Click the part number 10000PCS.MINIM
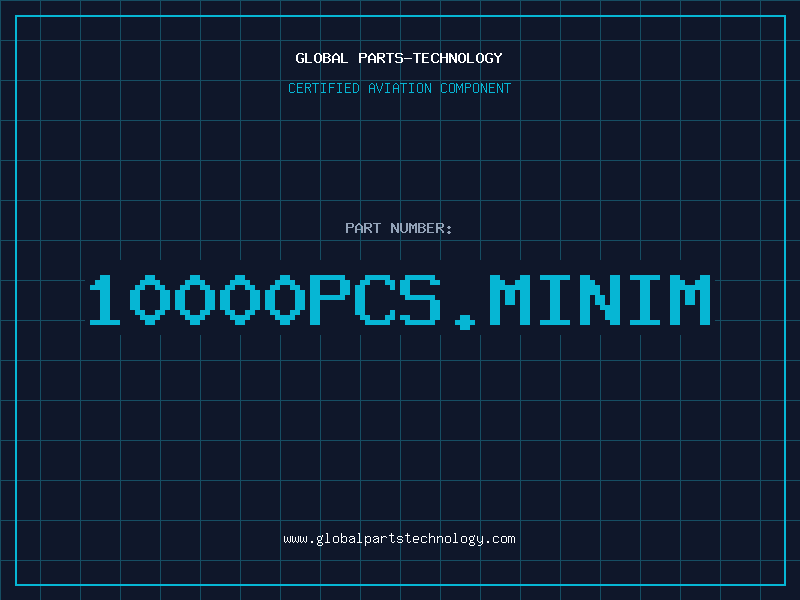 click(x=400, y=301)
